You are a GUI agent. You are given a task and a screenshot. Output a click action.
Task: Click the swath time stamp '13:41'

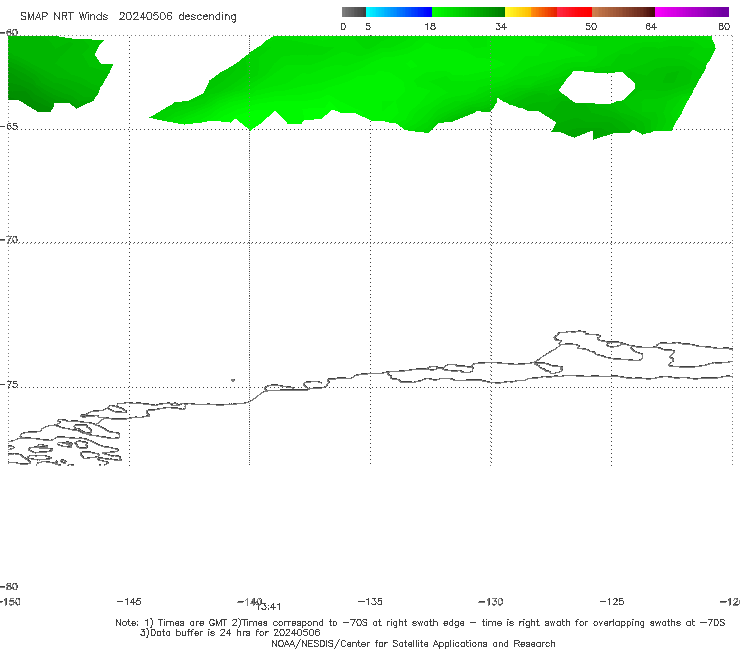269,607
